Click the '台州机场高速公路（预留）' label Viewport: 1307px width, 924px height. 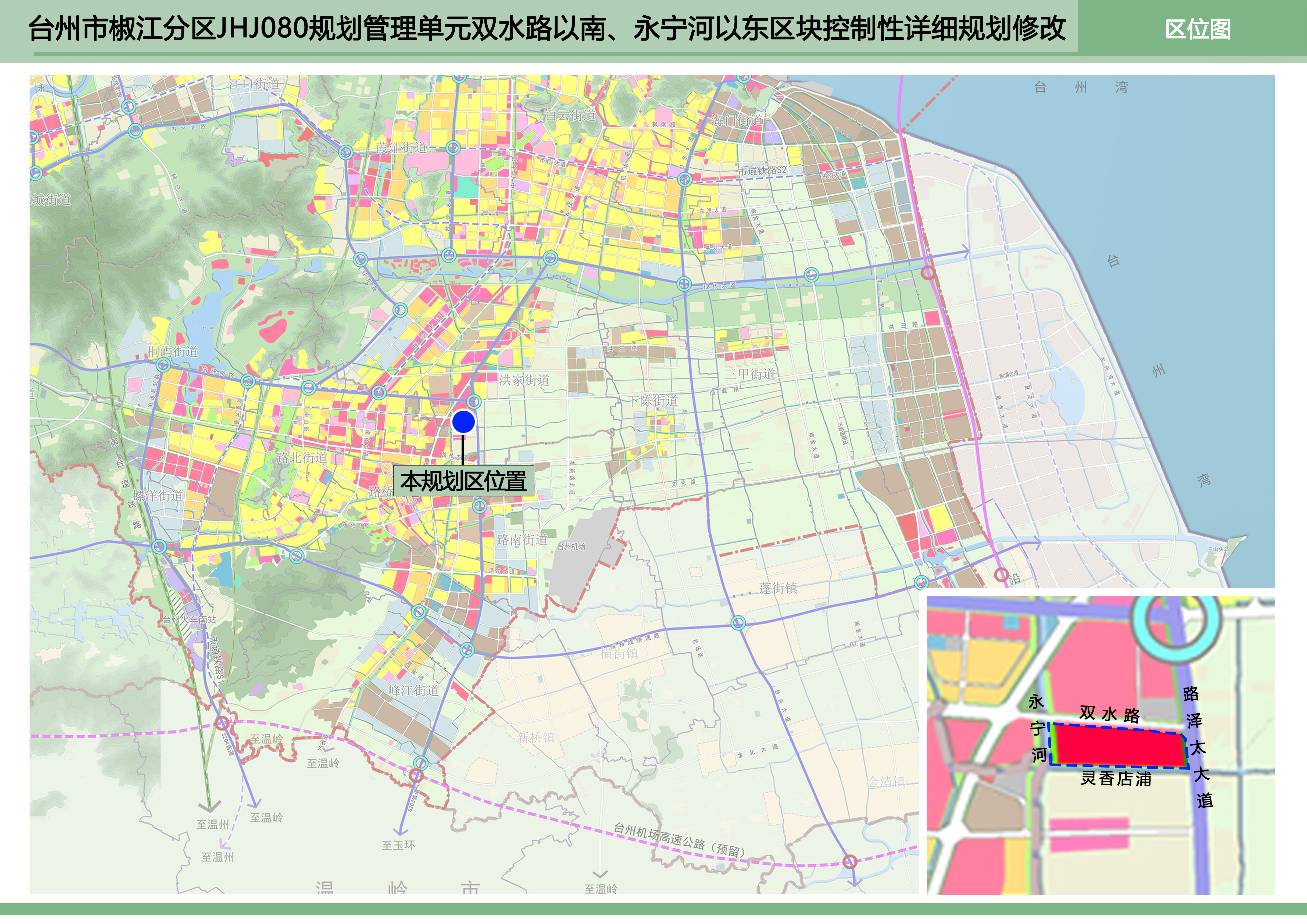pyautogui.click(x=680, y=840)
